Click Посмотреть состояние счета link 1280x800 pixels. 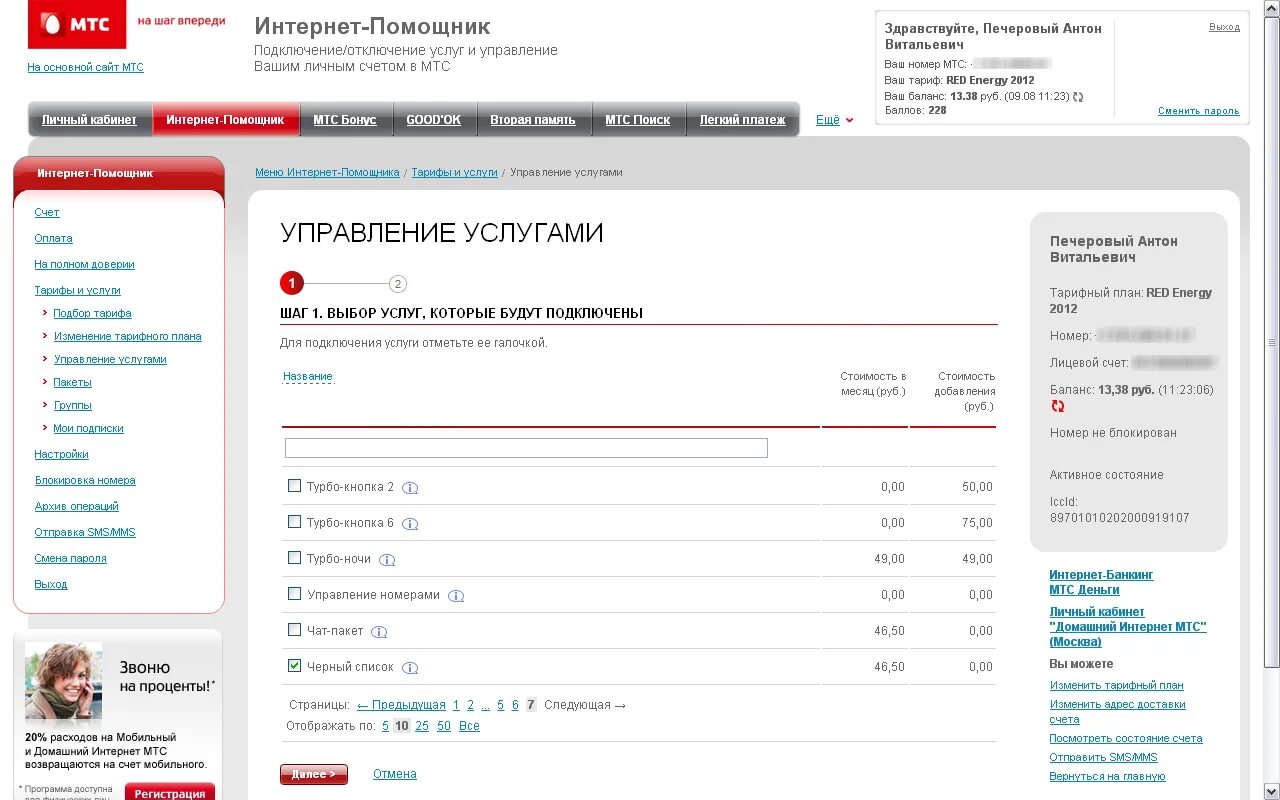1126,738
